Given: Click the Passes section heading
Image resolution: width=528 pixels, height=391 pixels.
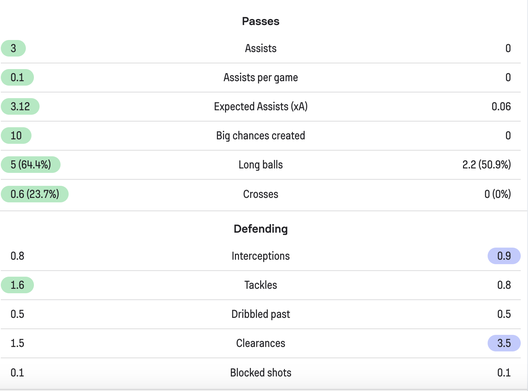Looking at the screenshot, I should [261, 21].
